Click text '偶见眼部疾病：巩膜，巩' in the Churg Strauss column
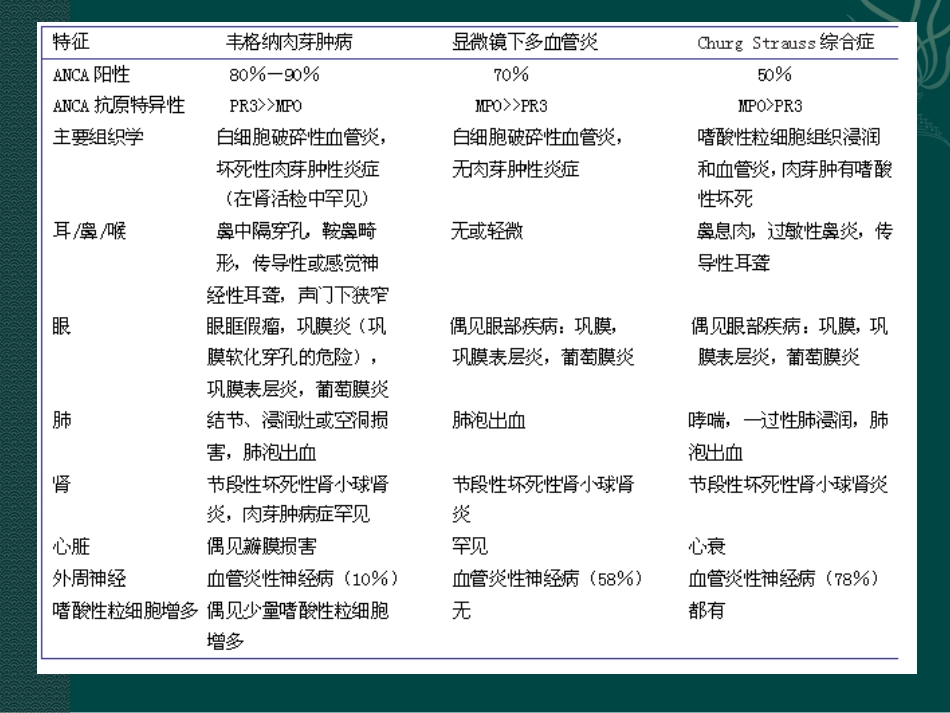Image resolution: width=950 pixels, height=713 pixels. click(x=789, y=327)
